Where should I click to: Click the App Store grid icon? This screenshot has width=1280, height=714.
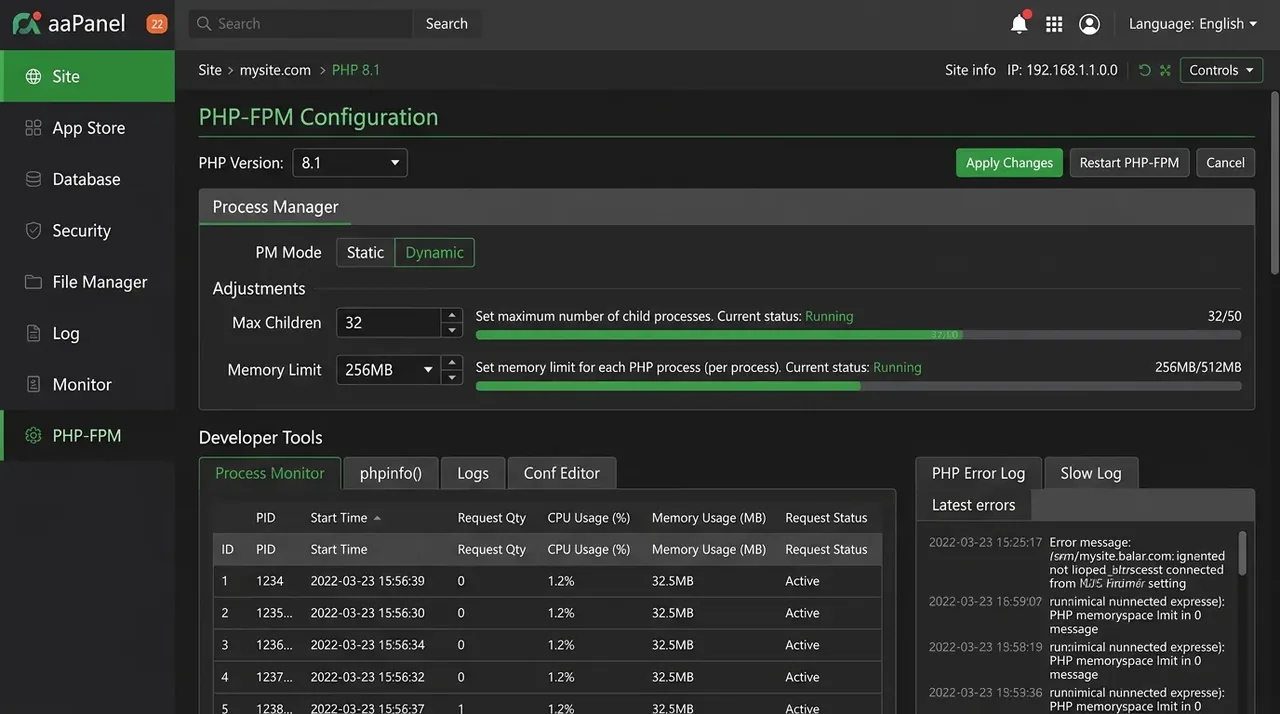(x=34, y=128)
